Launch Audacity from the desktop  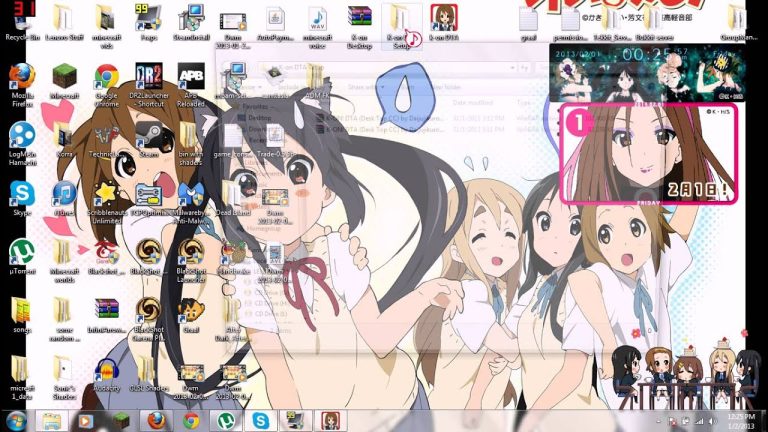click(106, 375)
